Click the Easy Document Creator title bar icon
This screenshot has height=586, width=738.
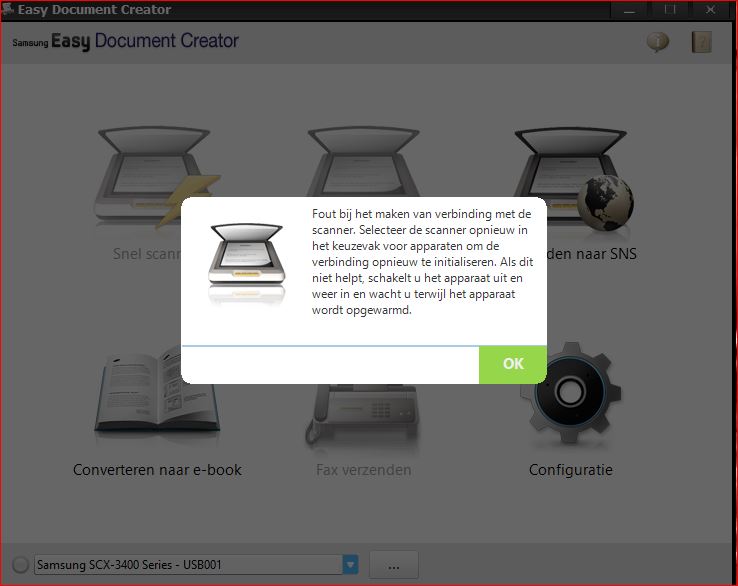[x=8, y=9]
